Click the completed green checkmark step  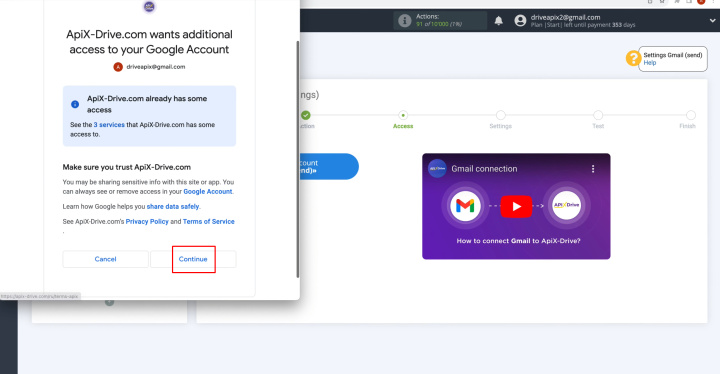(x=306, y=115)
